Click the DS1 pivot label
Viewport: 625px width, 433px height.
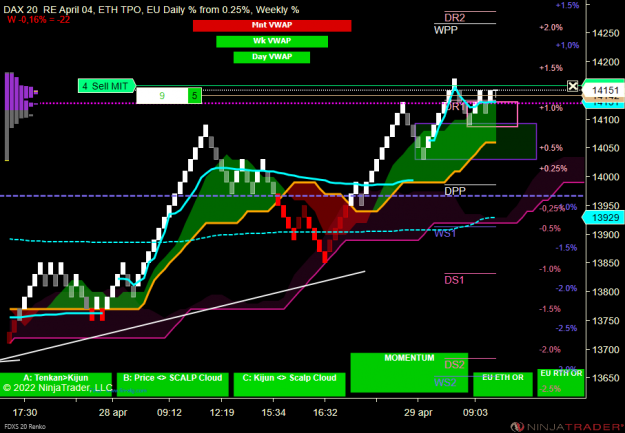pos(454,280)
